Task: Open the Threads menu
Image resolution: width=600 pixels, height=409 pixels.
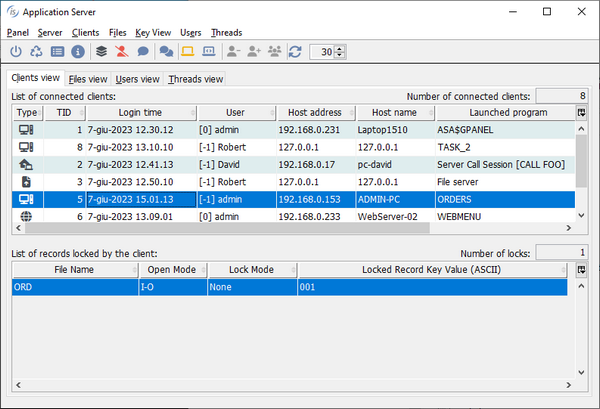Action: pyautogui.click(x=227, y=33)
